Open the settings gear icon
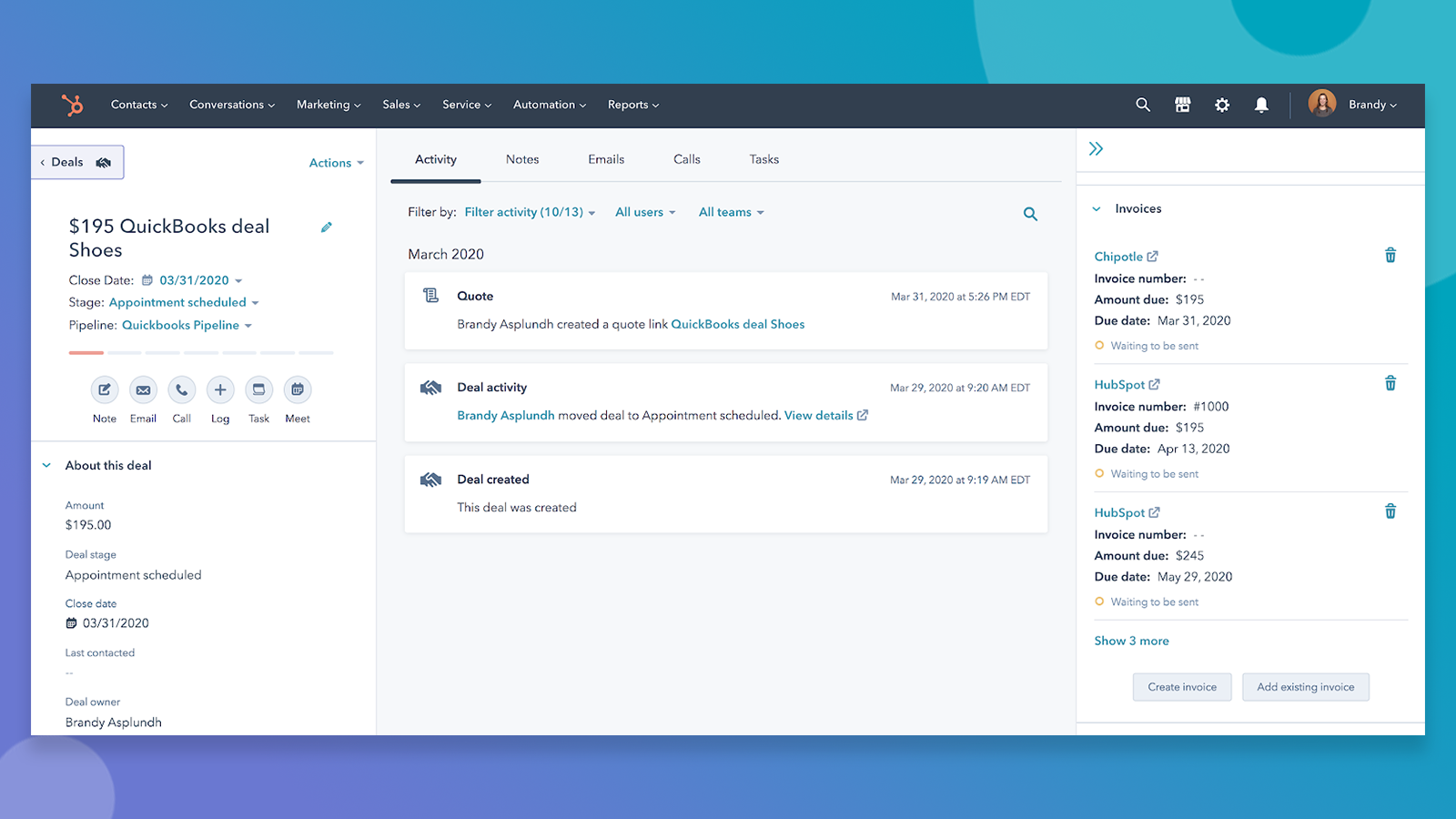1456x819 pixels. tap(1222, 105)
